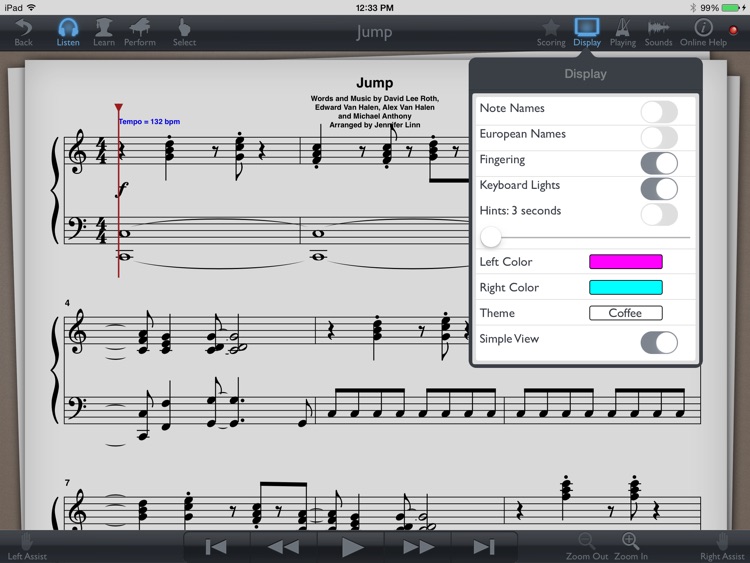Click the 'Left Color' label
This screenshot has width=750, height=563.
coord(506,262)
